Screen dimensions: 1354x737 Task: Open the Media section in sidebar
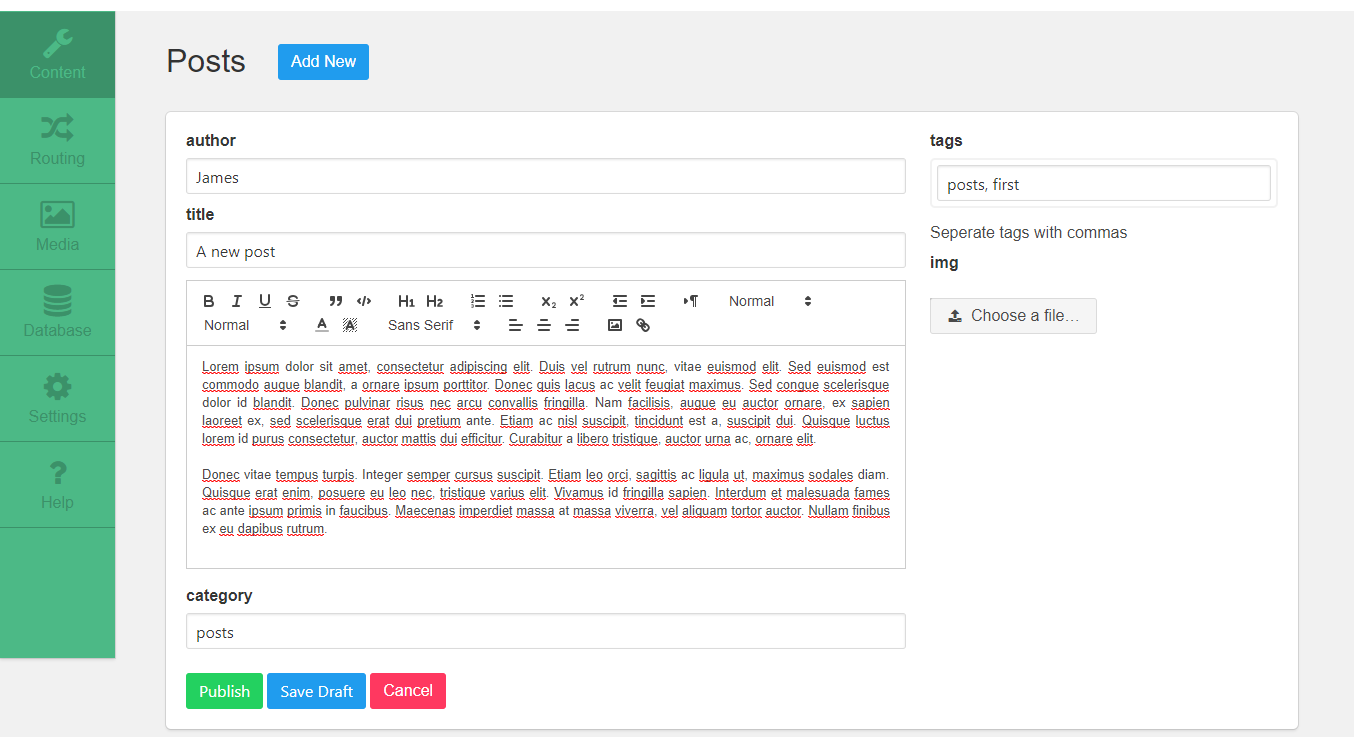tap(57, 227)
